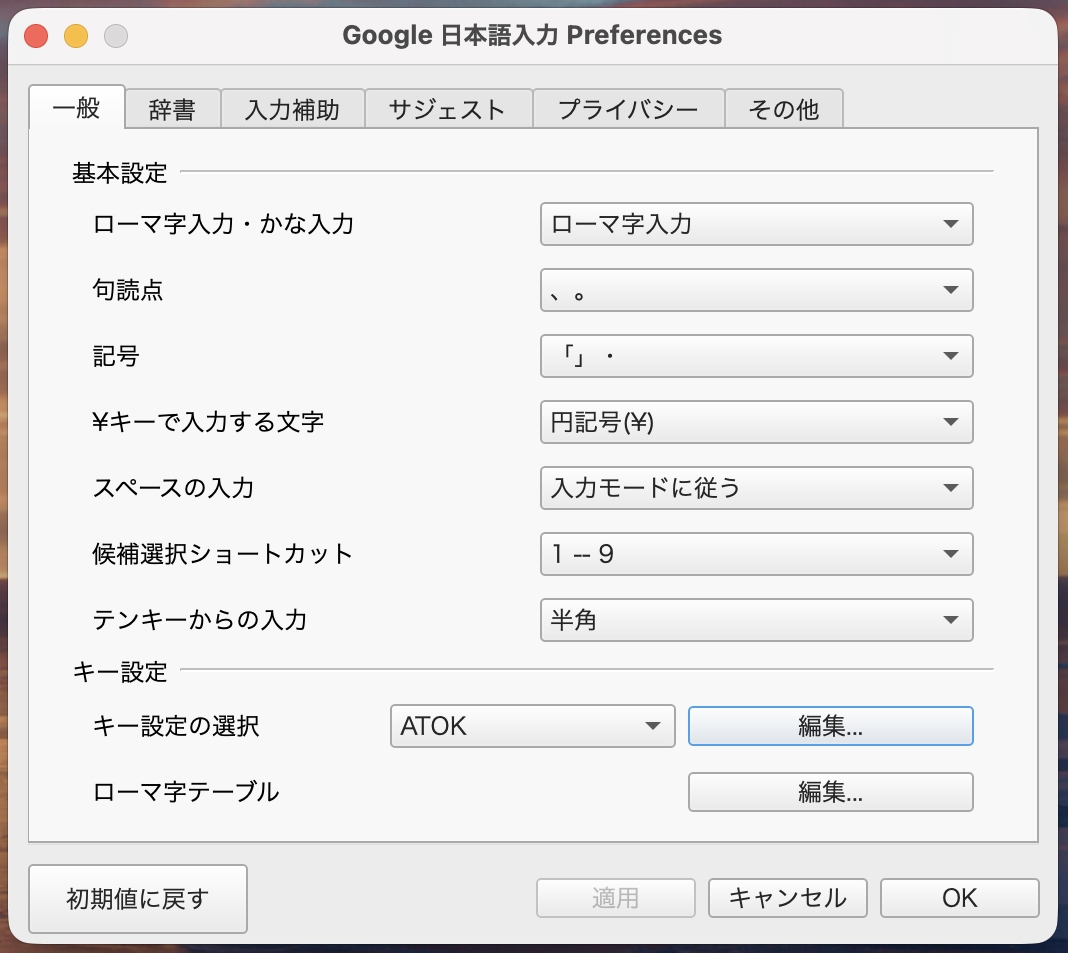Expand the テンキーからの入力 半角 dropdown

(757, 620)
